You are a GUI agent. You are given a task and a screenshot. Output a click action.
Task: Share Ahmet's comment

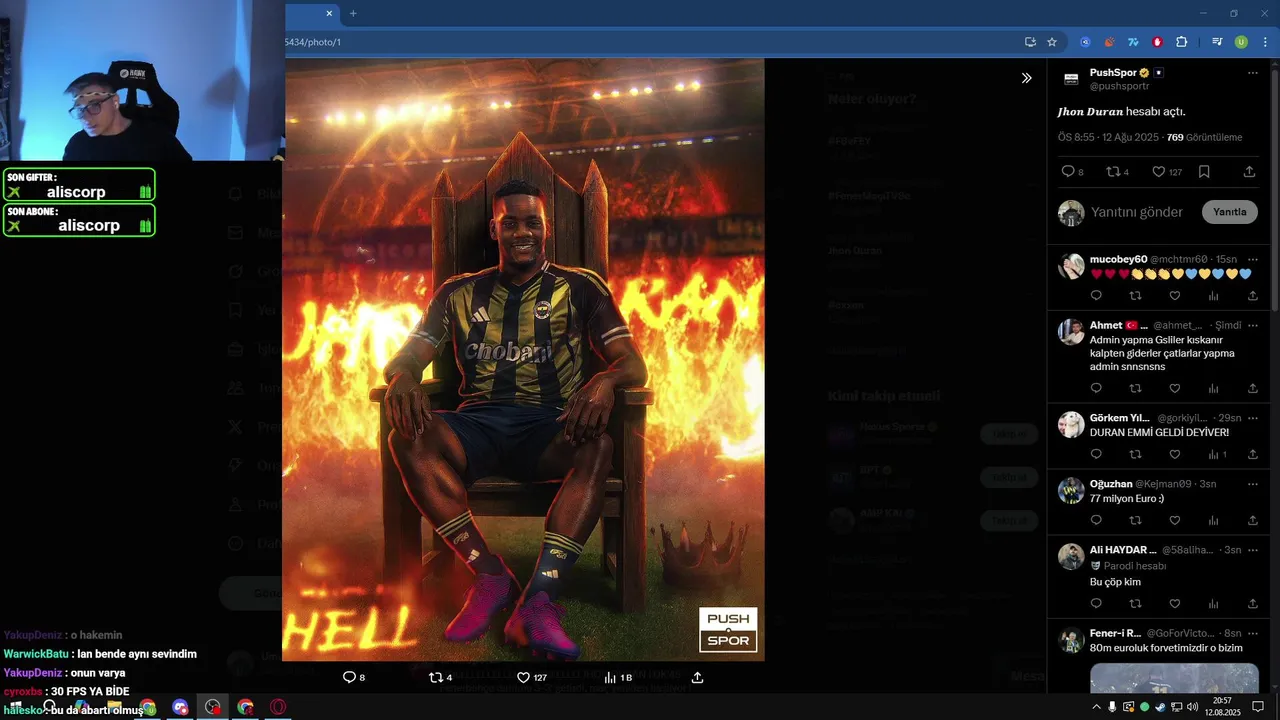[1253, 388]
